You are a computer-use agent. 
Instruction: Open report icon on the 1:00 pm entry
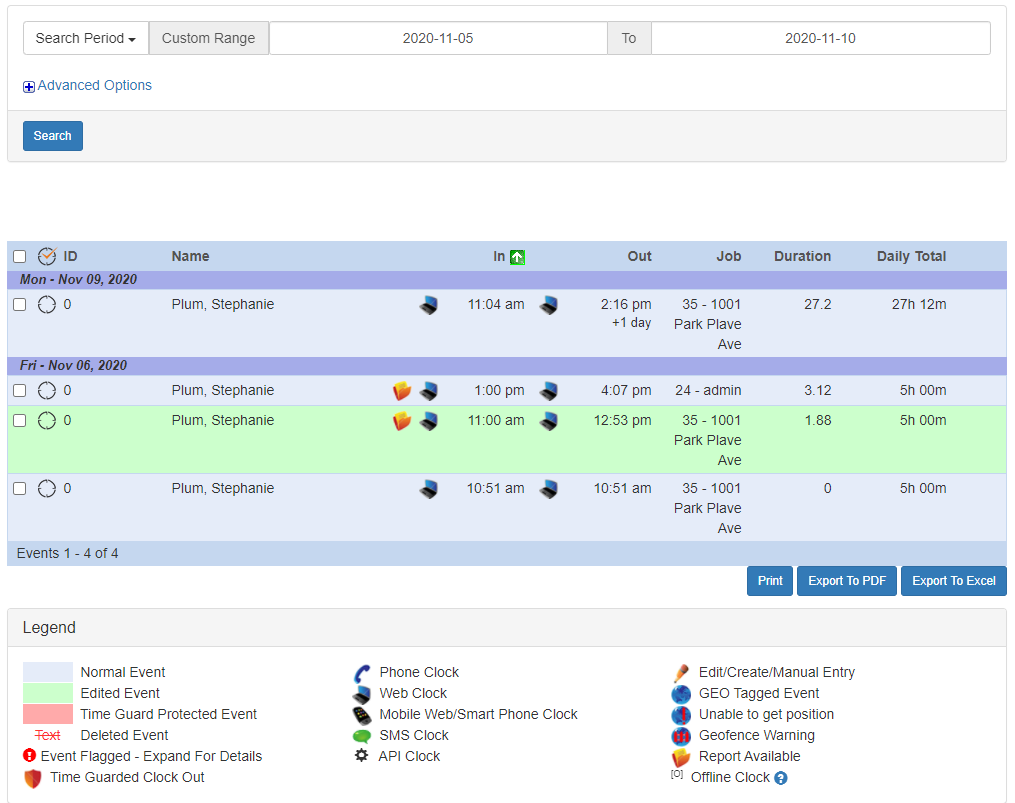click(x=402, y=391)
